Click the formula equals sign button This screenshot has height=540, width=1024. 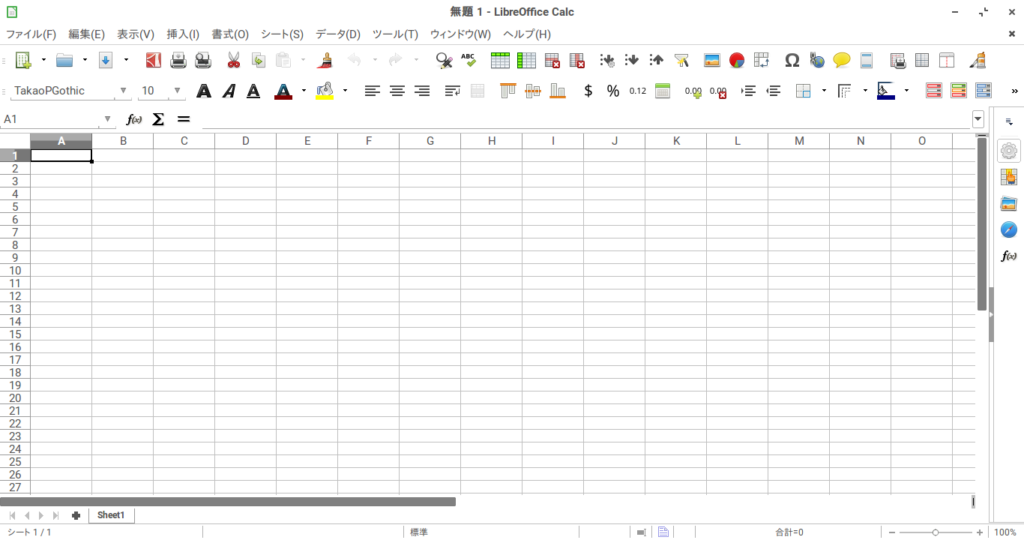point(184,119)
